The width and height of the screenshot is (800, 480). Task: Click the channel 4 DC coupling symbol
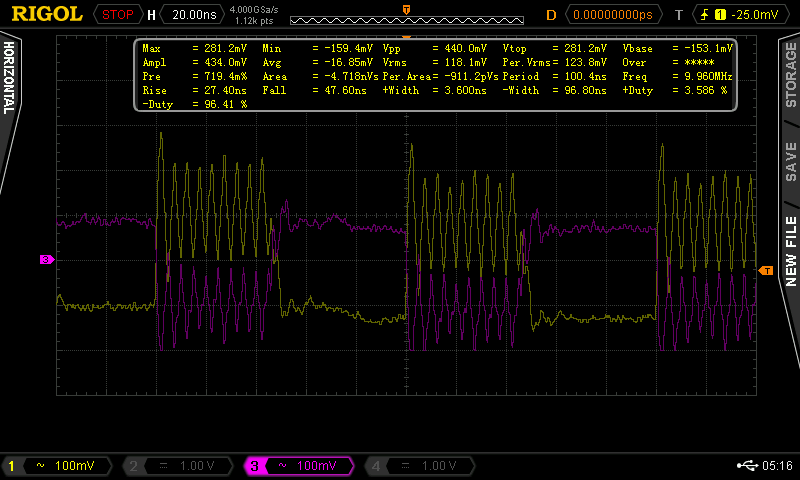pyautogui.click(x=405, y=465)
